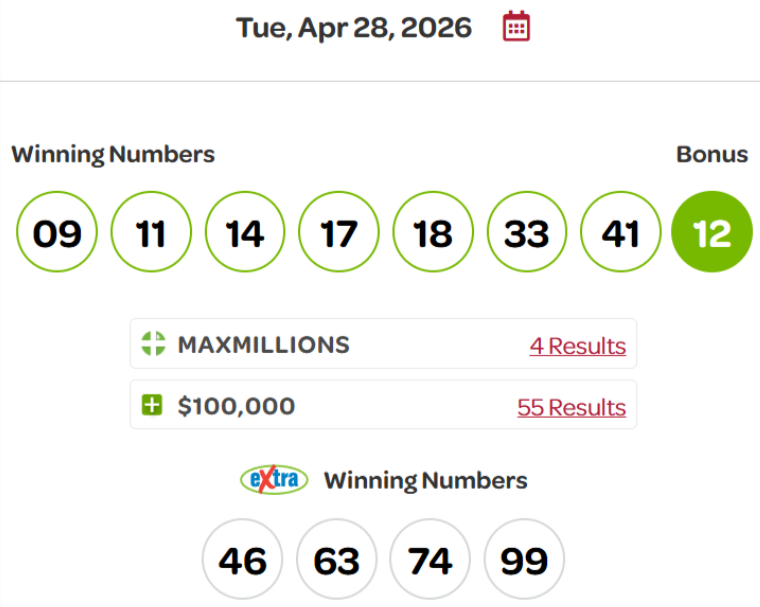
Task: Click Extra number ball 46
Action: coord(243,561)
